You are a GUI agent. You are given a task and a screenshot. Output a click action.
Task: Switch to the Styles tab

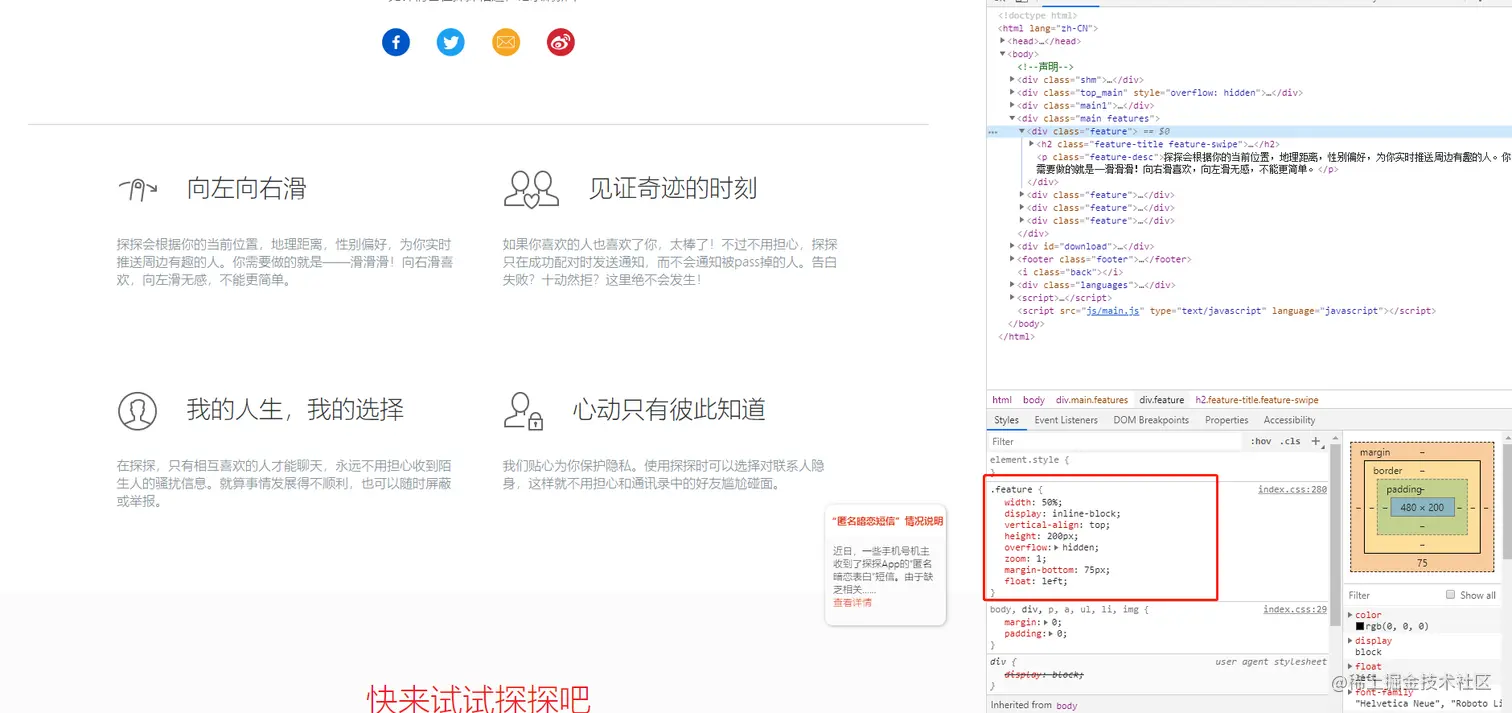pyautogui.click(x=1006, y=420)
